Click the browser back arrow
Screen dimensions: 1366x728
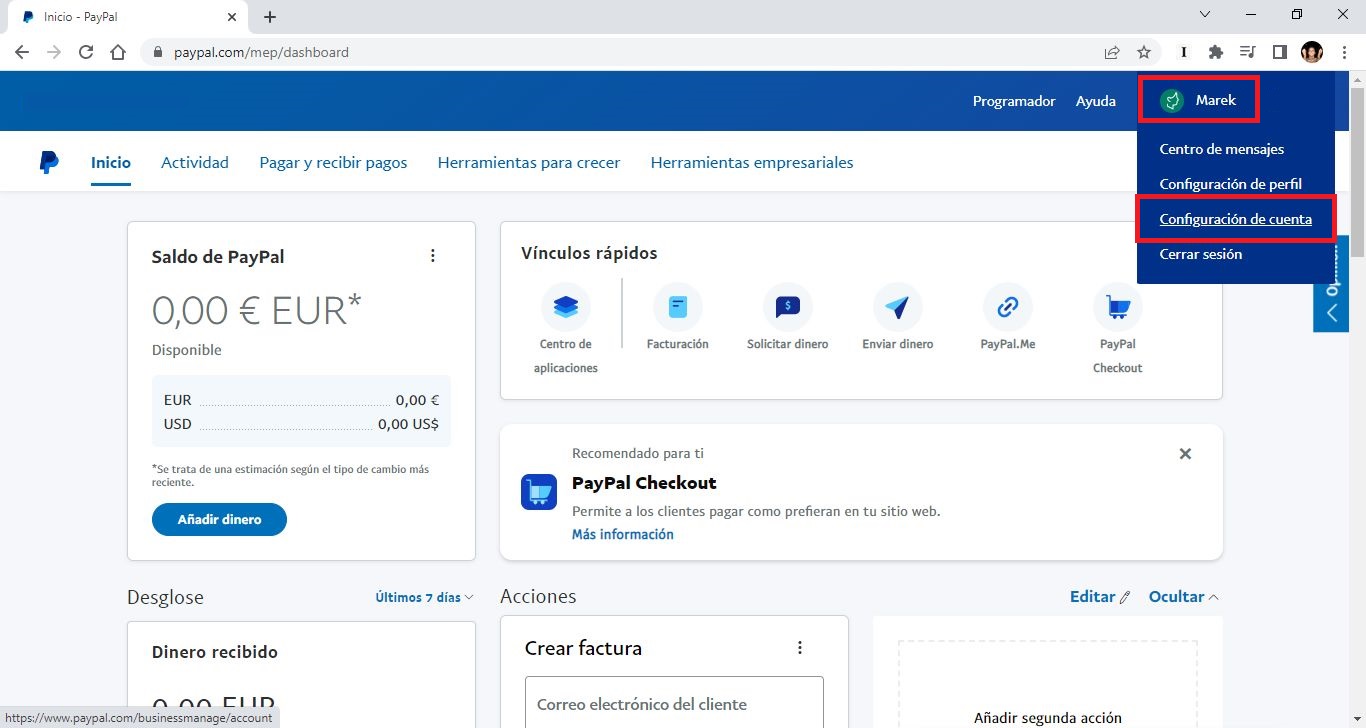point(22,52)
